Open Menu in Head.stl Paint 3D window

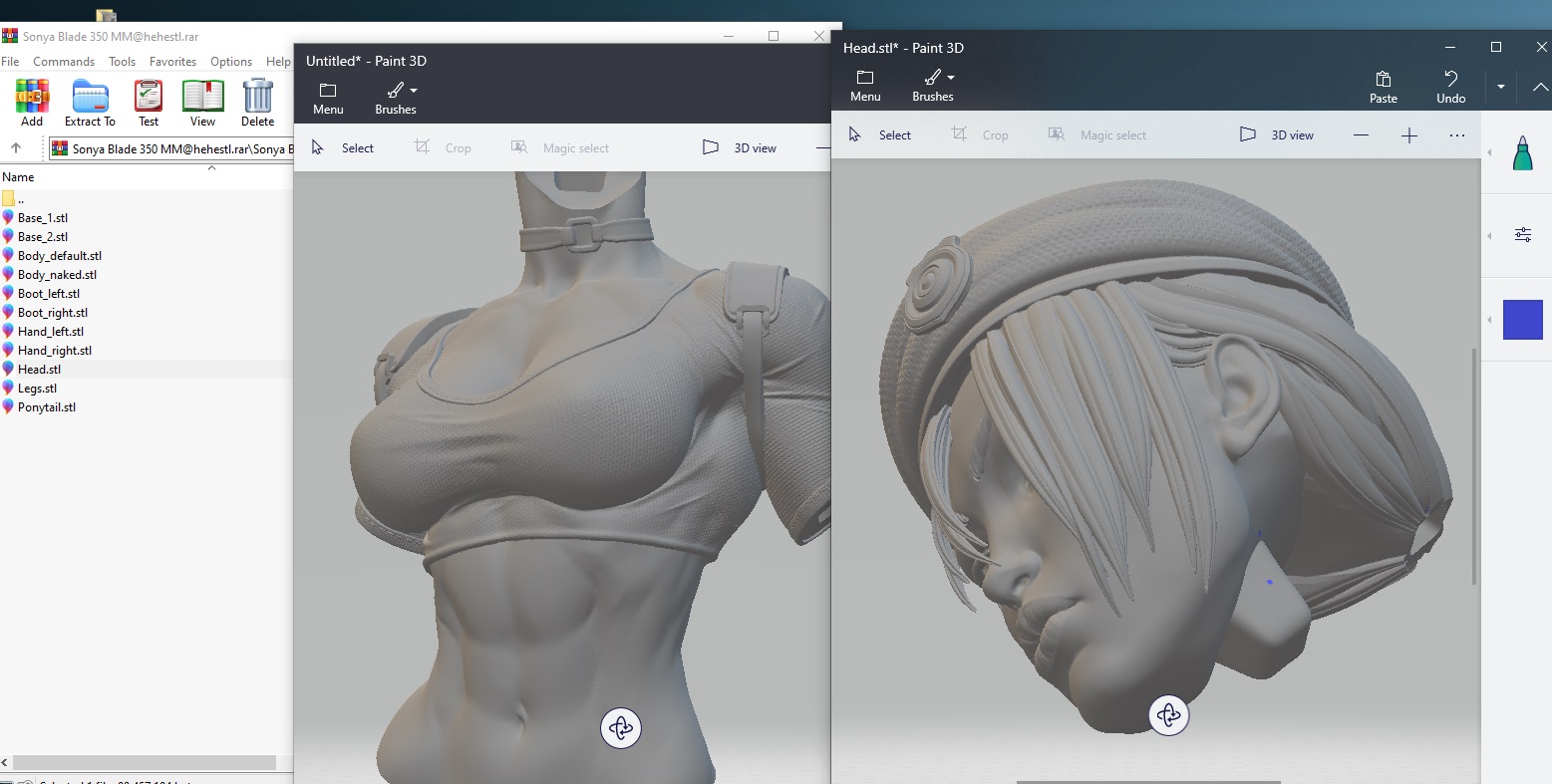[x=865, y=86]
